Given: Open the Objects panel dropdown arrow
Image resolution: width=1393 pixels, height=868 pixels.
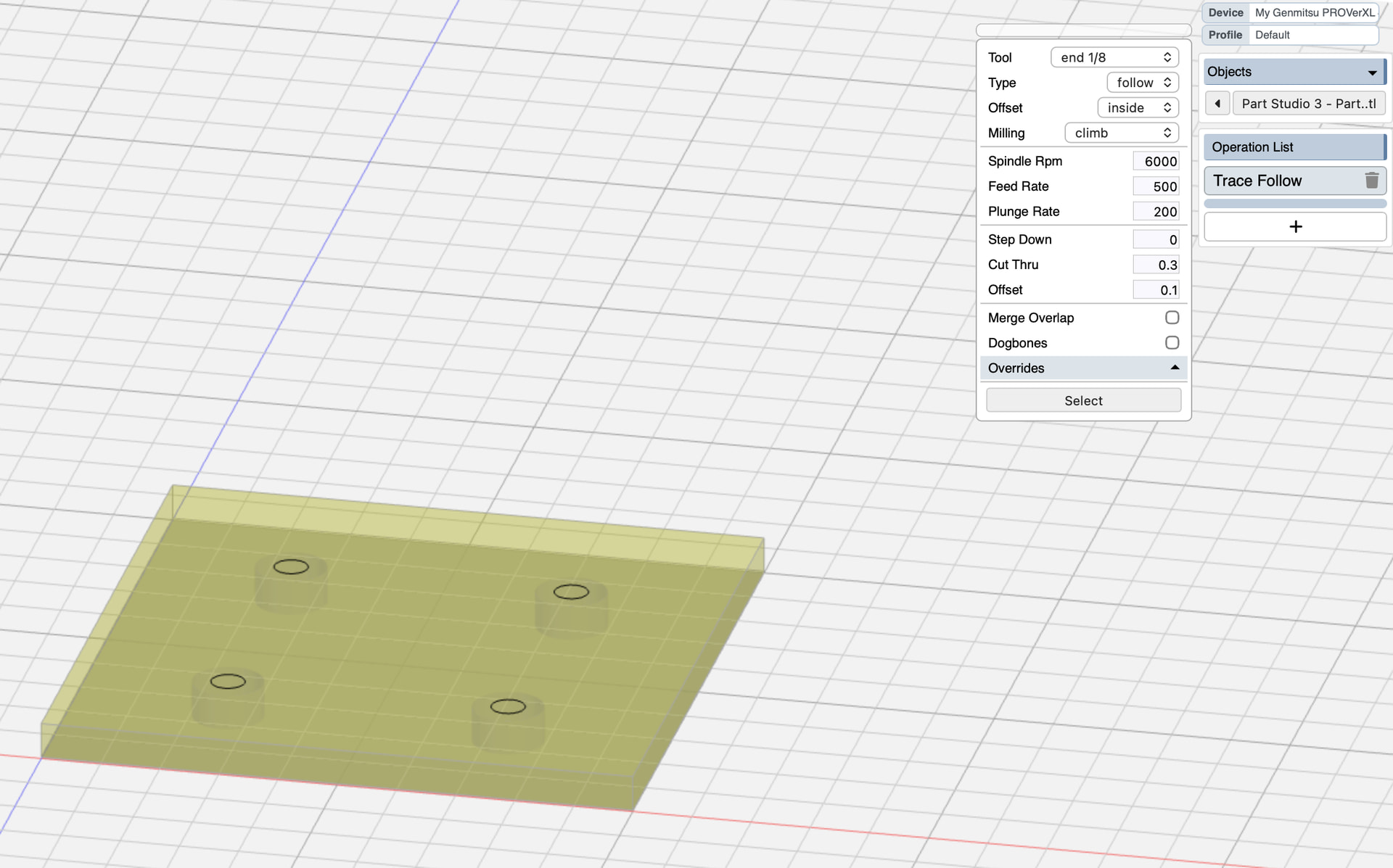Looking at the screenshot, I should [1371, 73].
